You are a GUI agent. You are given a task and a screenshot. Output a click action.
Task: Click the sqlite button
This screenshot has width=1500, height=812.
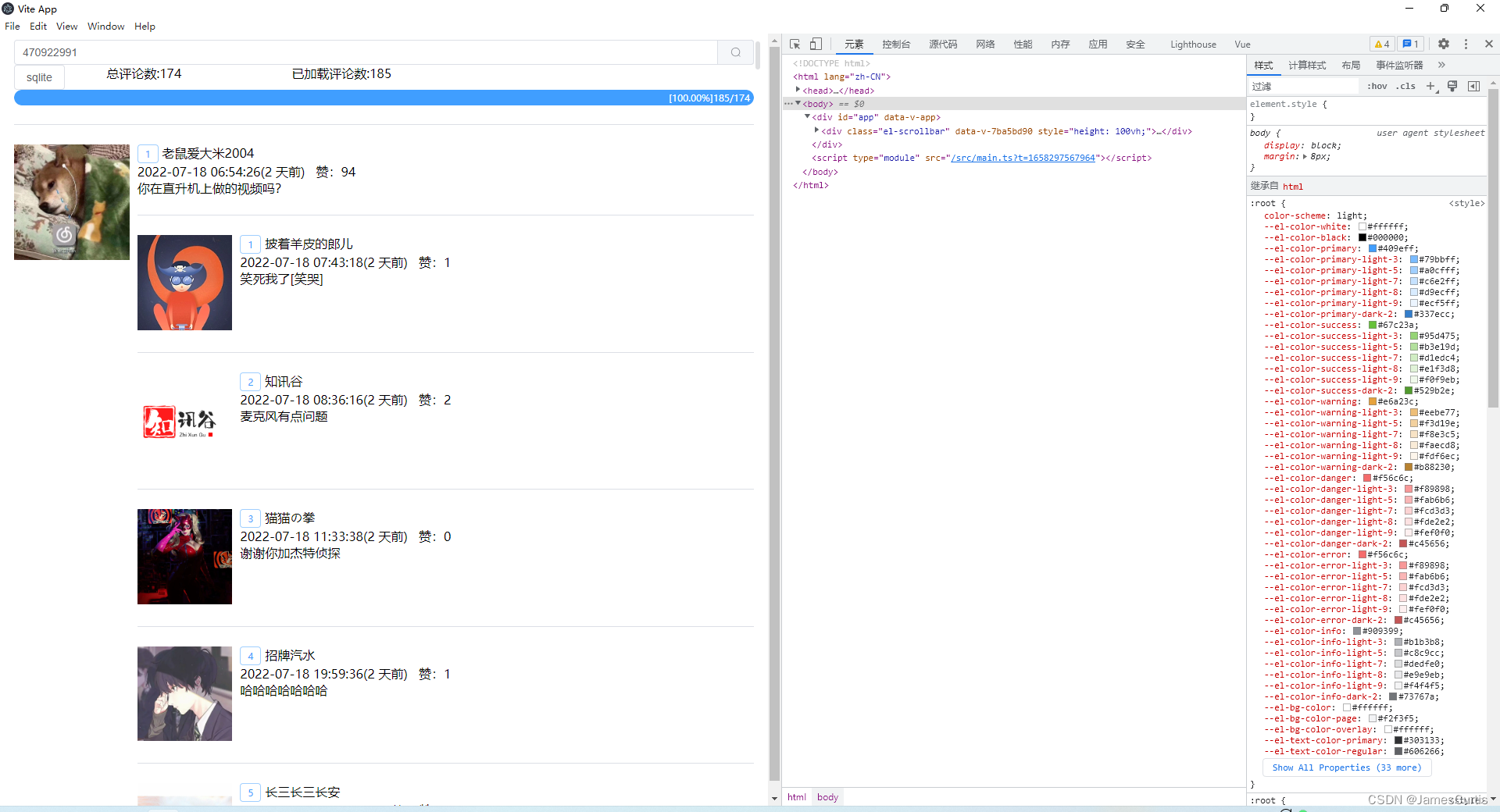[x=39, y=77]
